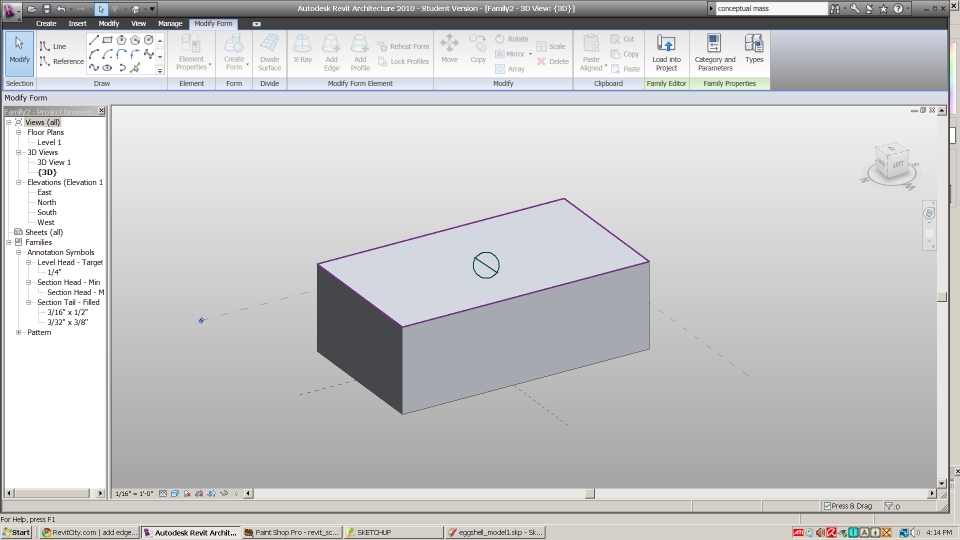This screenshot has width=960, height=540.
Task: Toggle the Press & Drag checkbox
Action: pos(827,506)
